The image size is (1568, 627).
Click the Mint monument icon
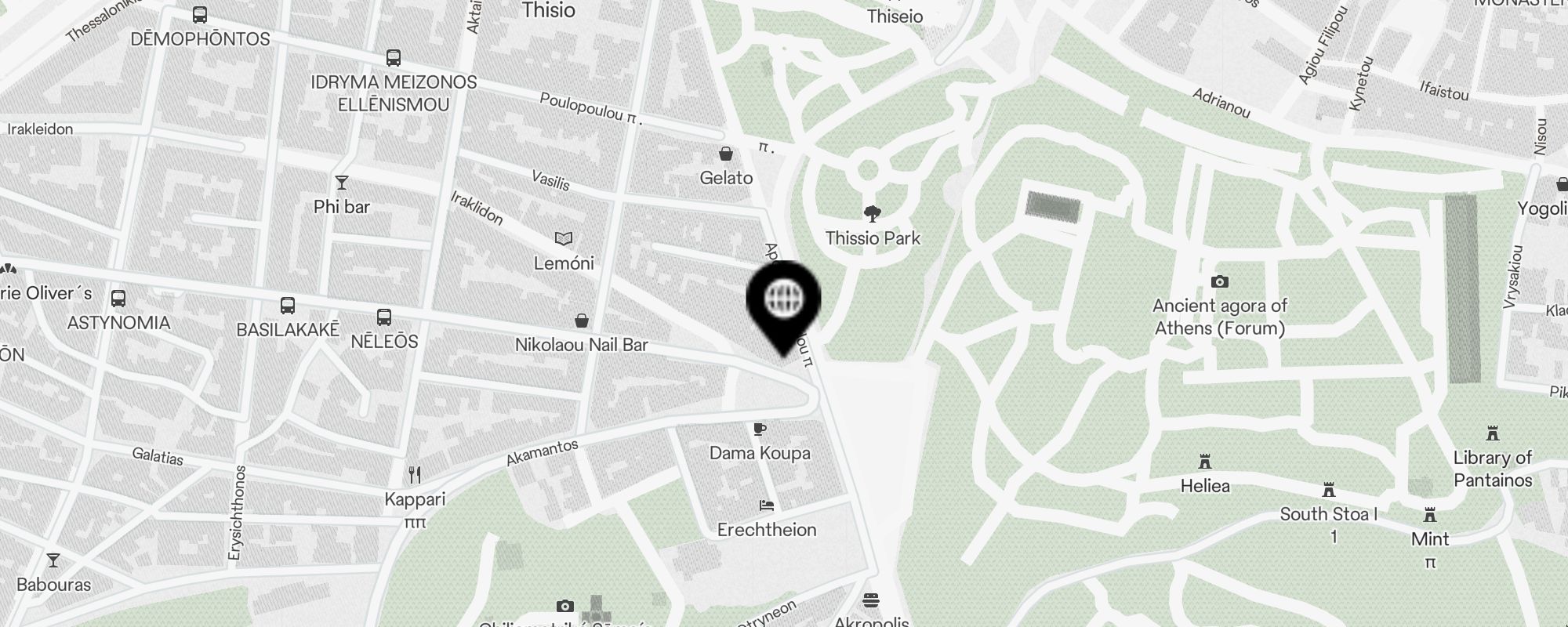click(x=1430, y=515)
